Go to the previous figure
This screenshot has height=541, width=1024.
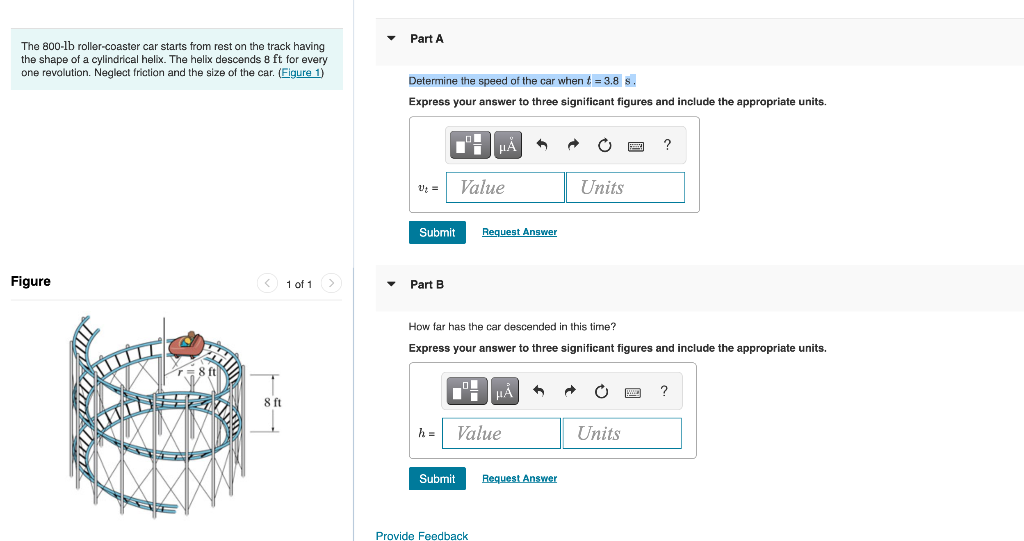pyautogui.click(x=267, y=284)
